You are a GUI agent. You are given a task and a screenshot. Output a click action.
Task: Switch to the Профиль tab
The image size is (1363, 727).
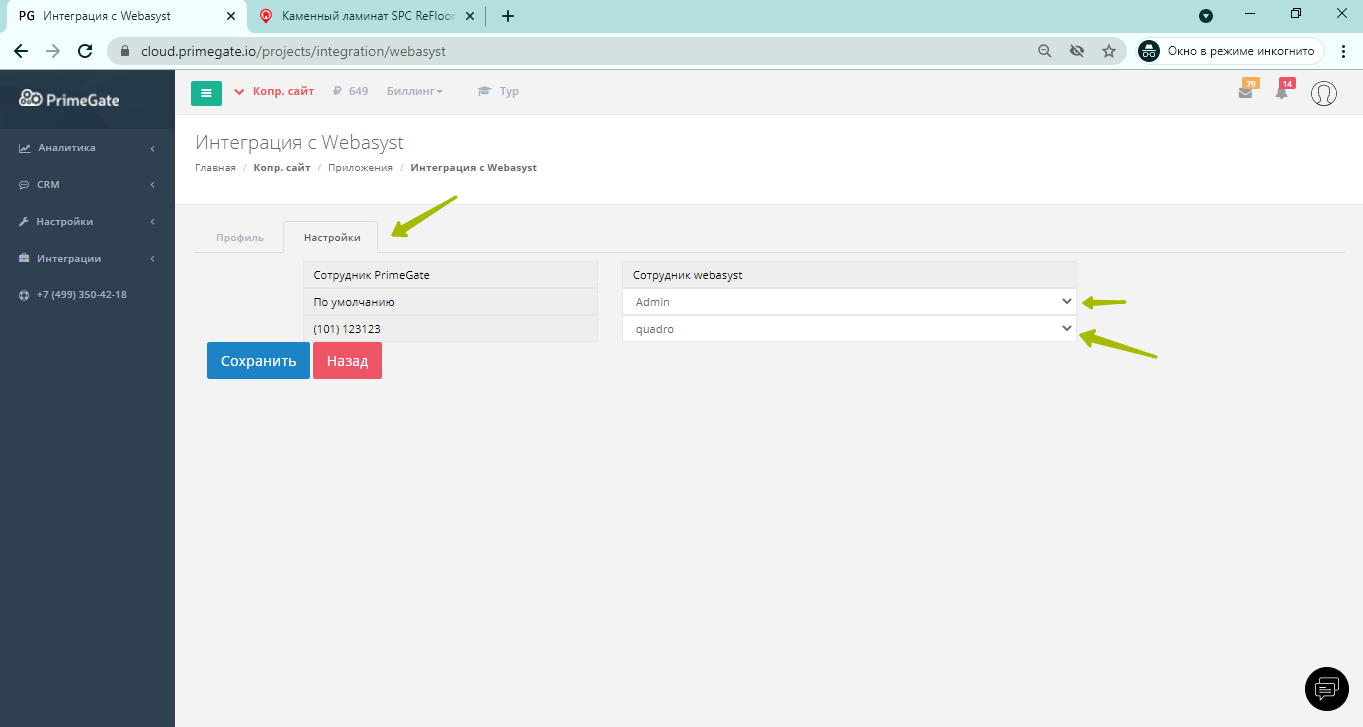(x=240, y=238)
